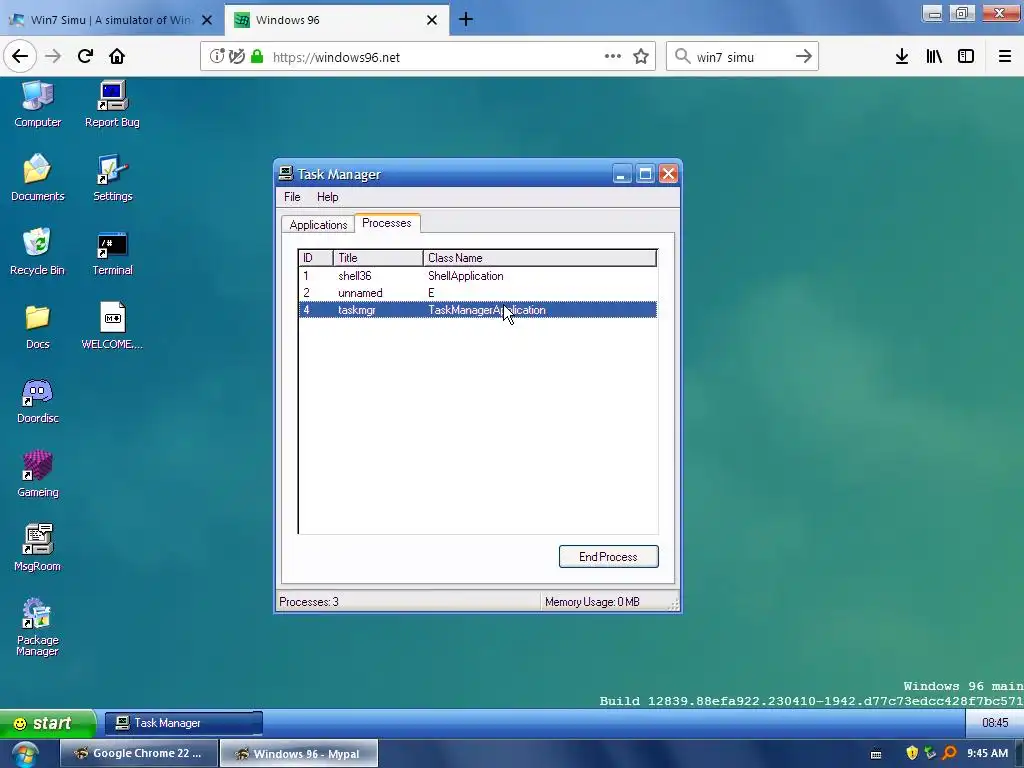Click the address bar URL field

click(x=428, y=57)
